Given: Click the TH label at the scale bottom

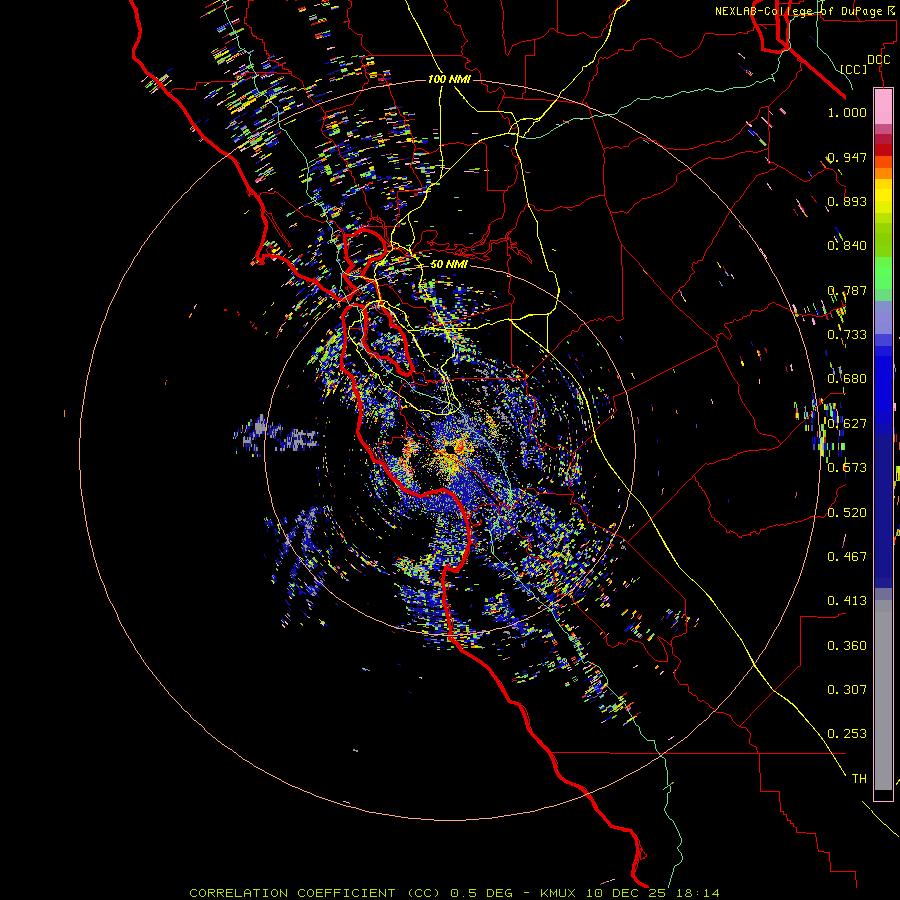Looking at the screenshot, I should 859,779.
